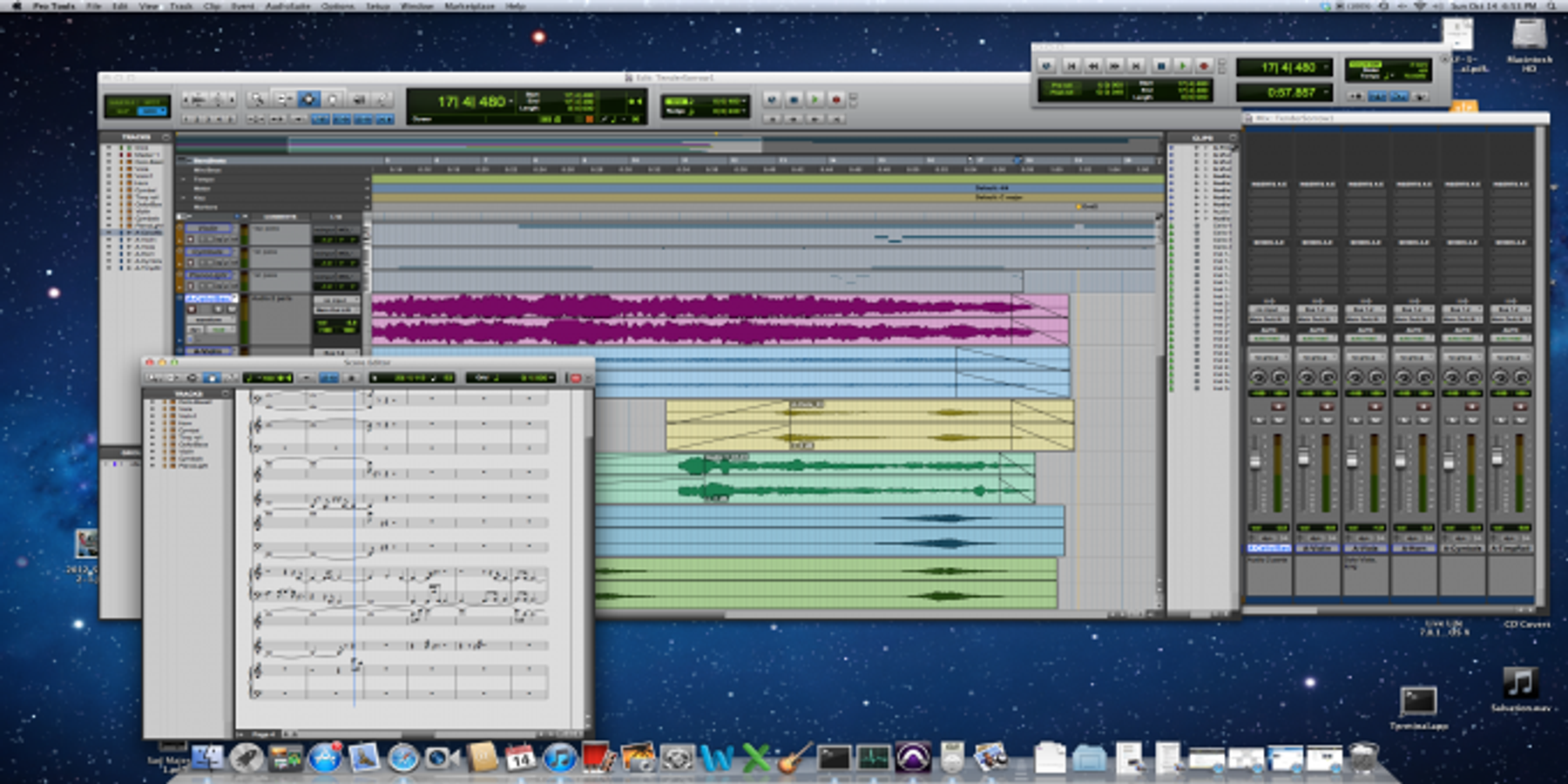Click Record in the Edit window transport

pos(835,99)
